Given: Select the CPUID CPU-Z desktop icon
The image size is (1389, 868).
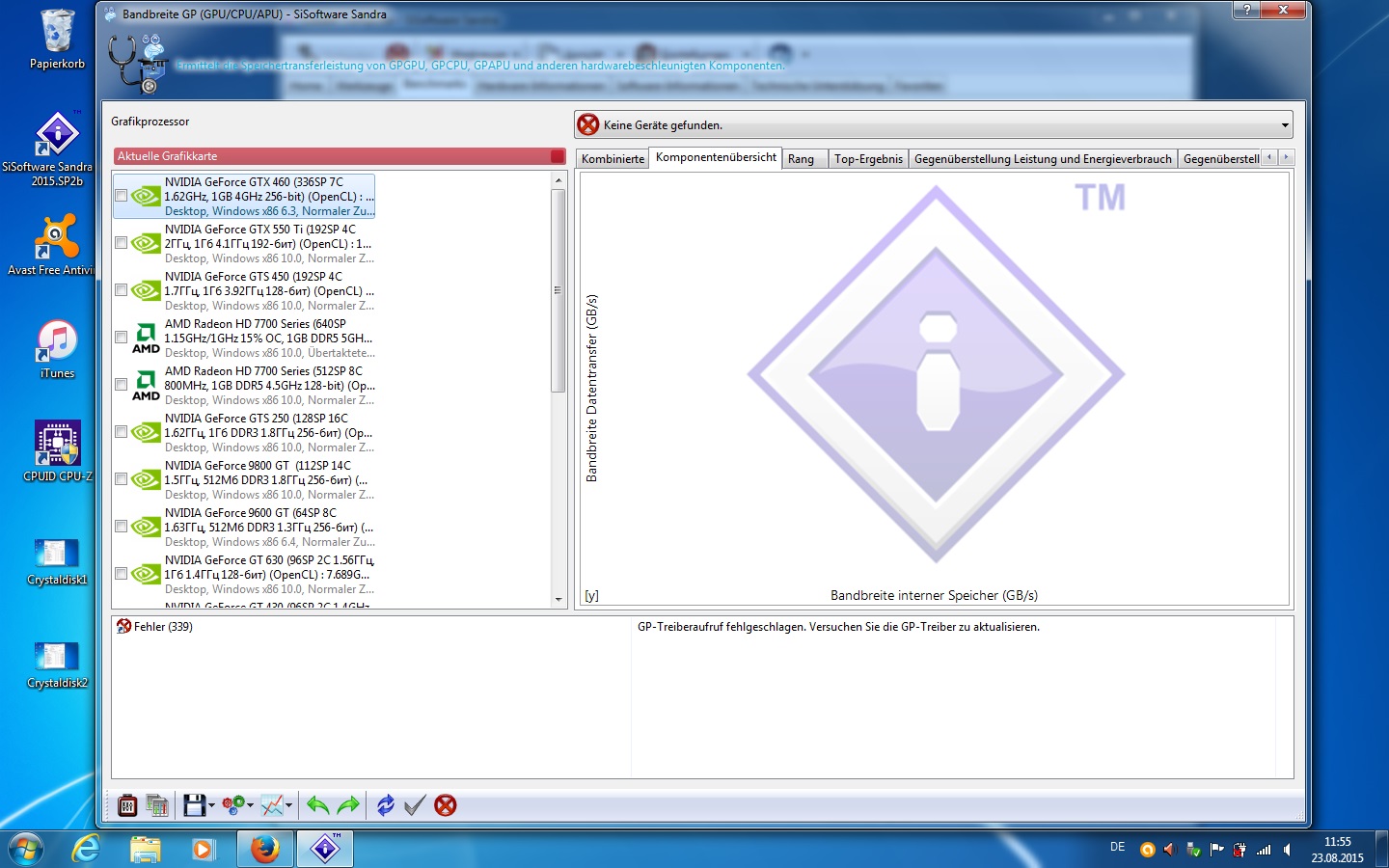Looking at the screenshot, I should 58,451.
